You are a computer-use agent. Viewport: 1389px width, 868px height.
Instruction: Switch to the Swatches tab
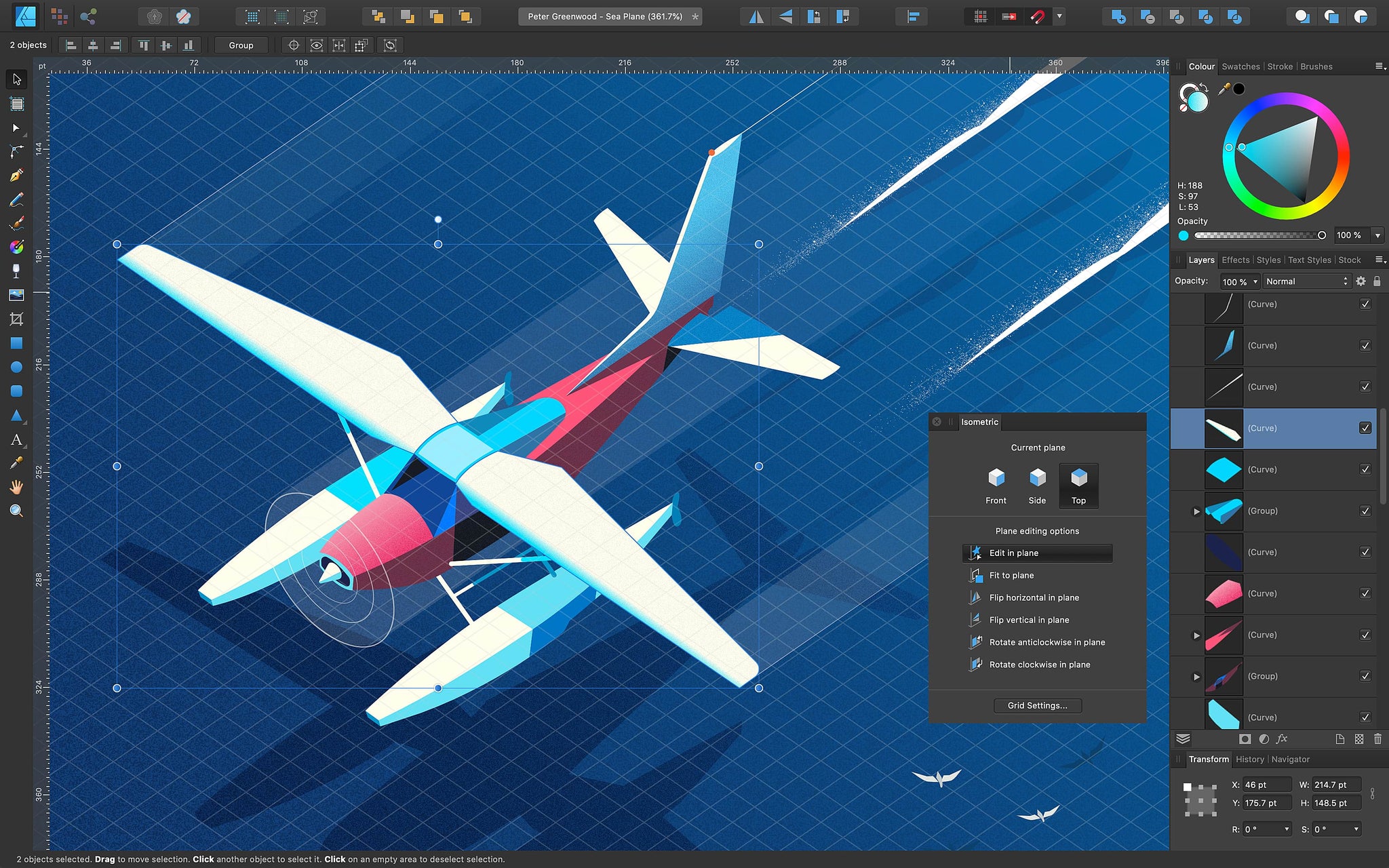click(1240, 66)
